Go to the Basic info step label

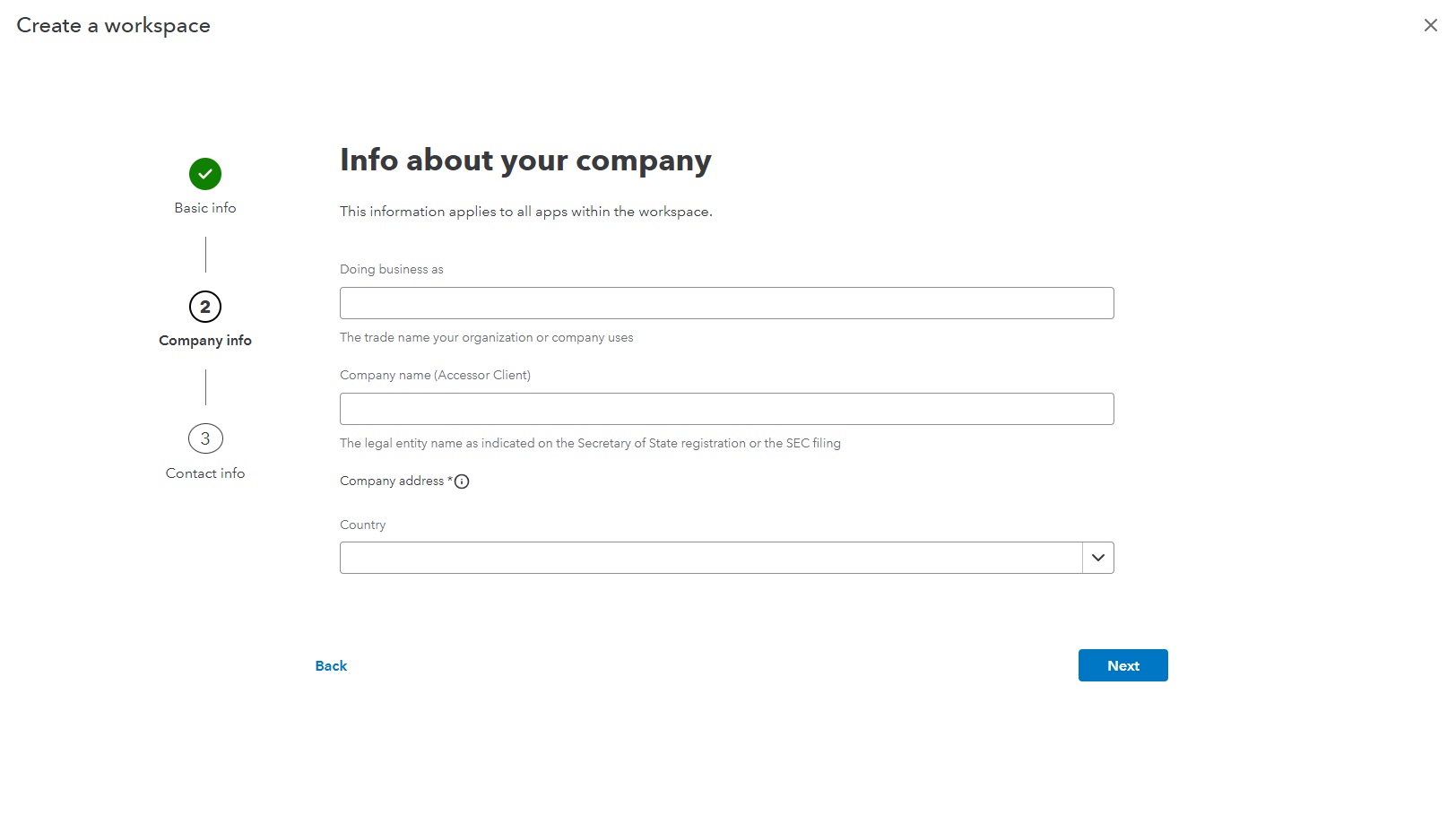coord(205,208)
